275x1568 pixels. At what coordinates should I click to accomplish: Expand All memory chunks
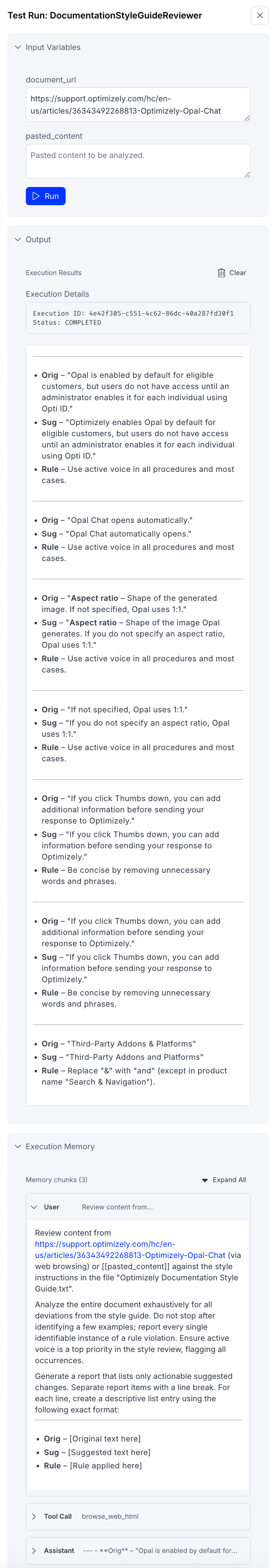click(x=224, y=1180)
